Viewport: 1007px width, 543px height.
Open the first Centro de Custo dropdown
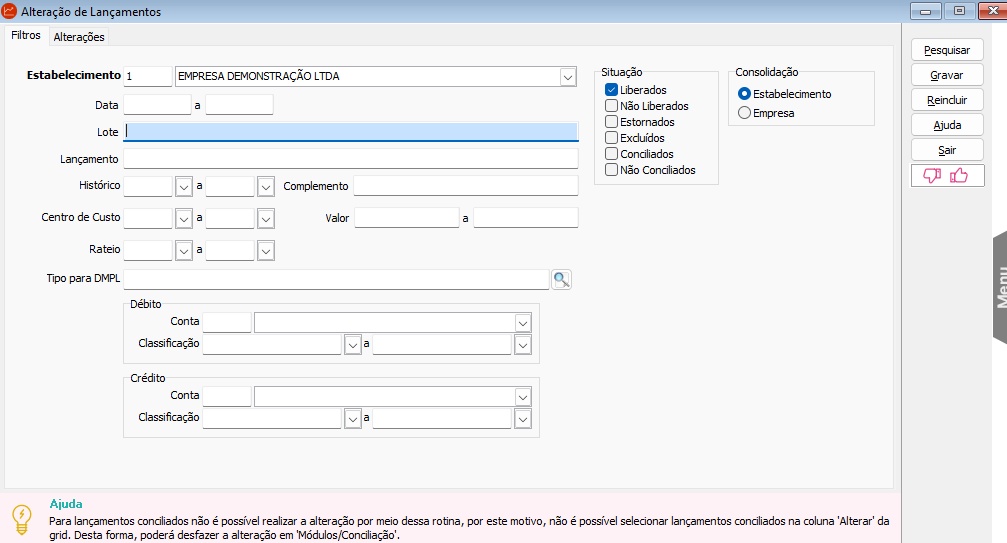tap(183, 218)
